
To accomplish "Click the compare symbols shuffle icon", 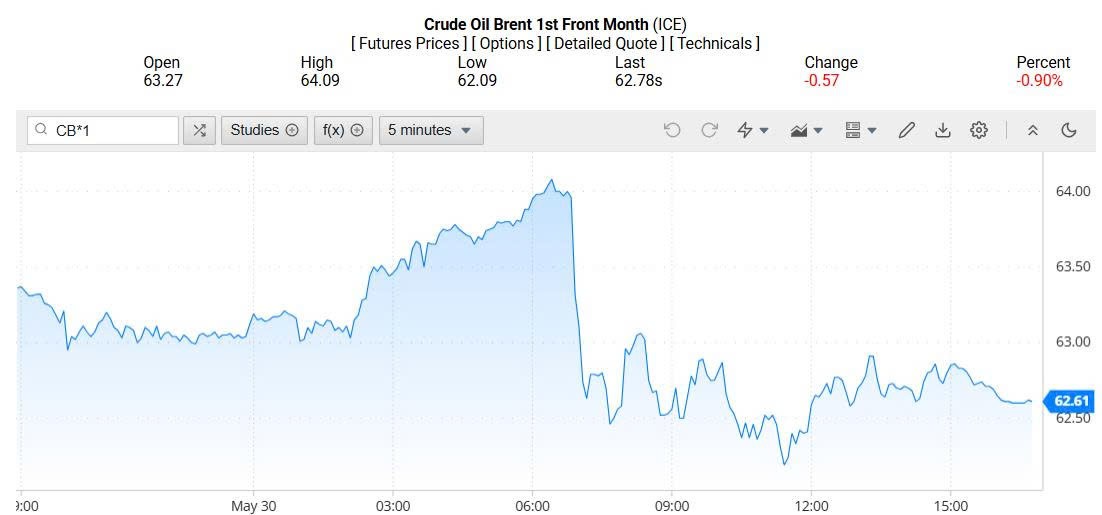I will pyautogui.click(x=200, y=130).
